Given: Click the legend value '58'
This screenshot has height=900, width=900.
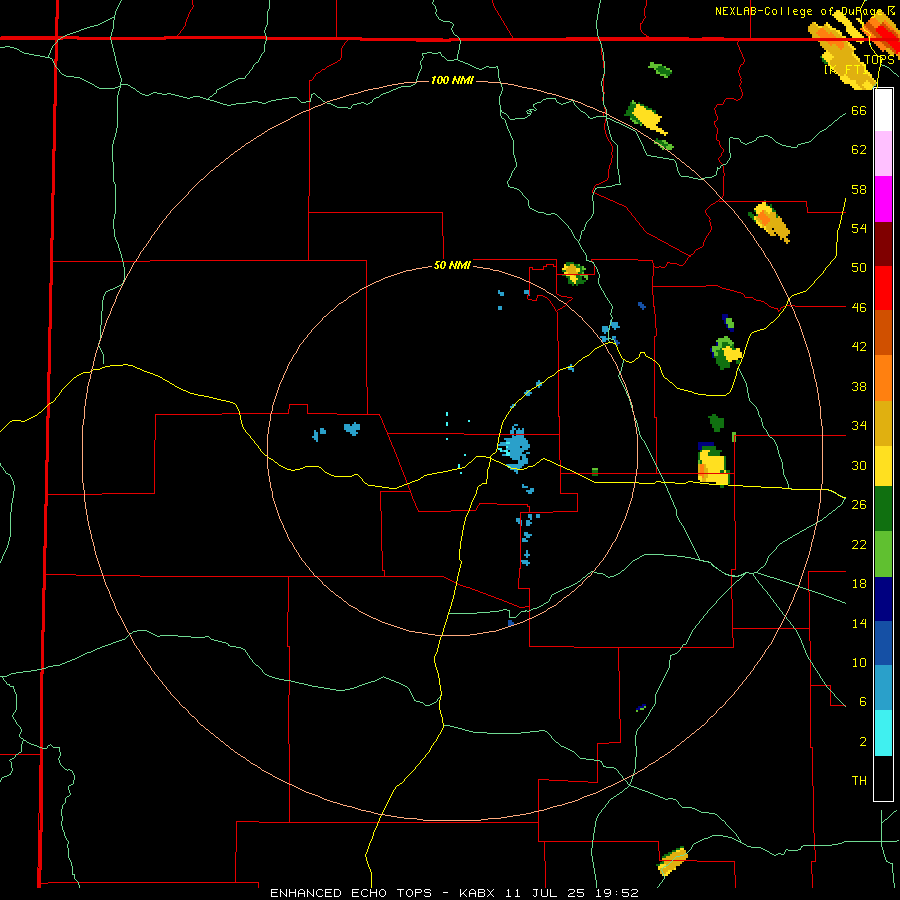Looking at the screenshot, I should (859, 189).
